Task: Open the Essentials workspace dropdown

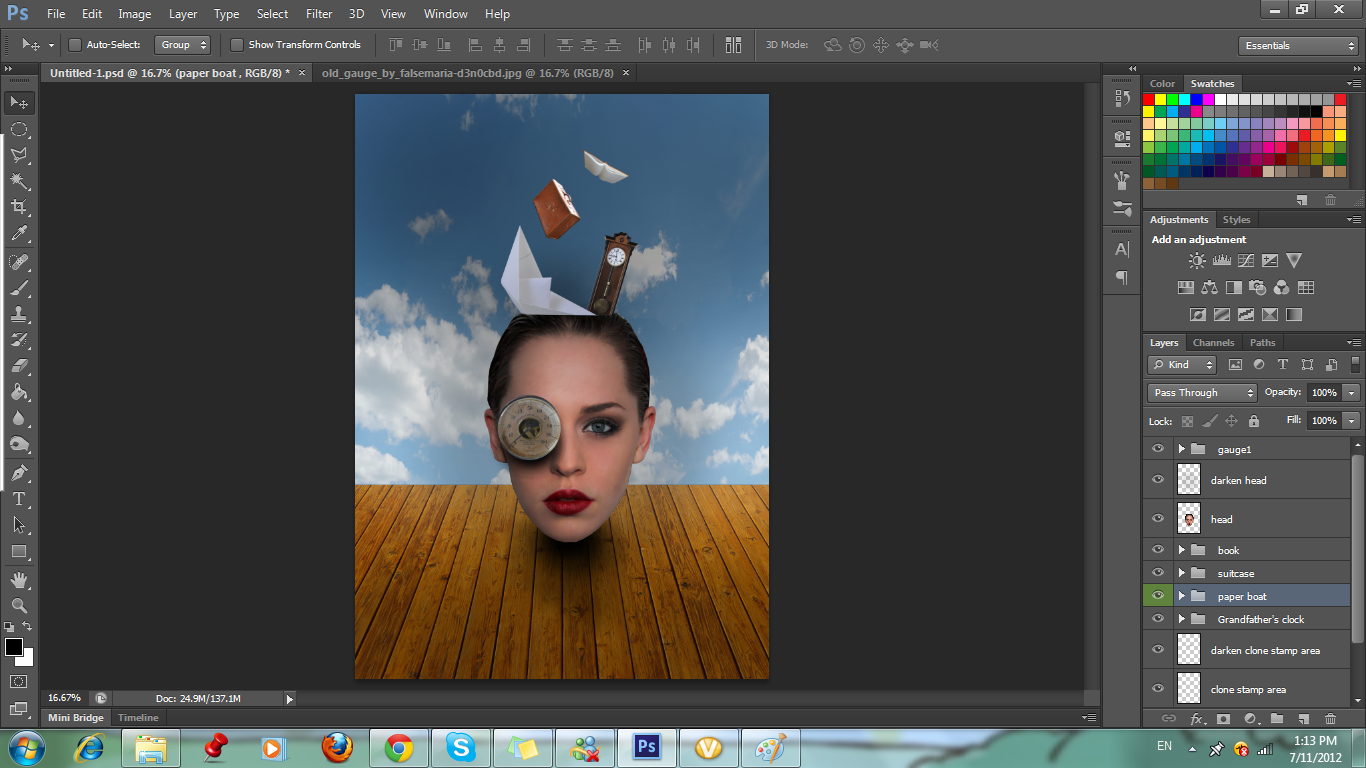Action: (1298, 46)
